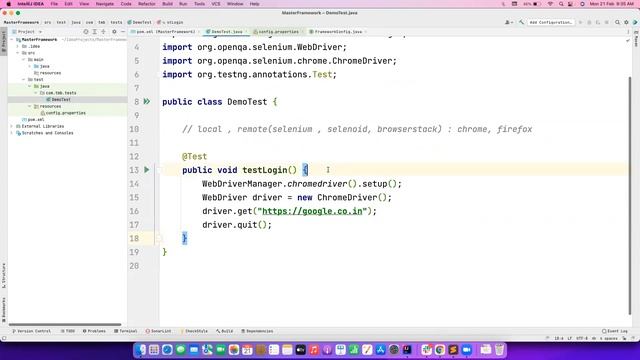Run the testLogin method from the gutter
Image resolution: width=640 pixels, height=360 pixels.
147,170
